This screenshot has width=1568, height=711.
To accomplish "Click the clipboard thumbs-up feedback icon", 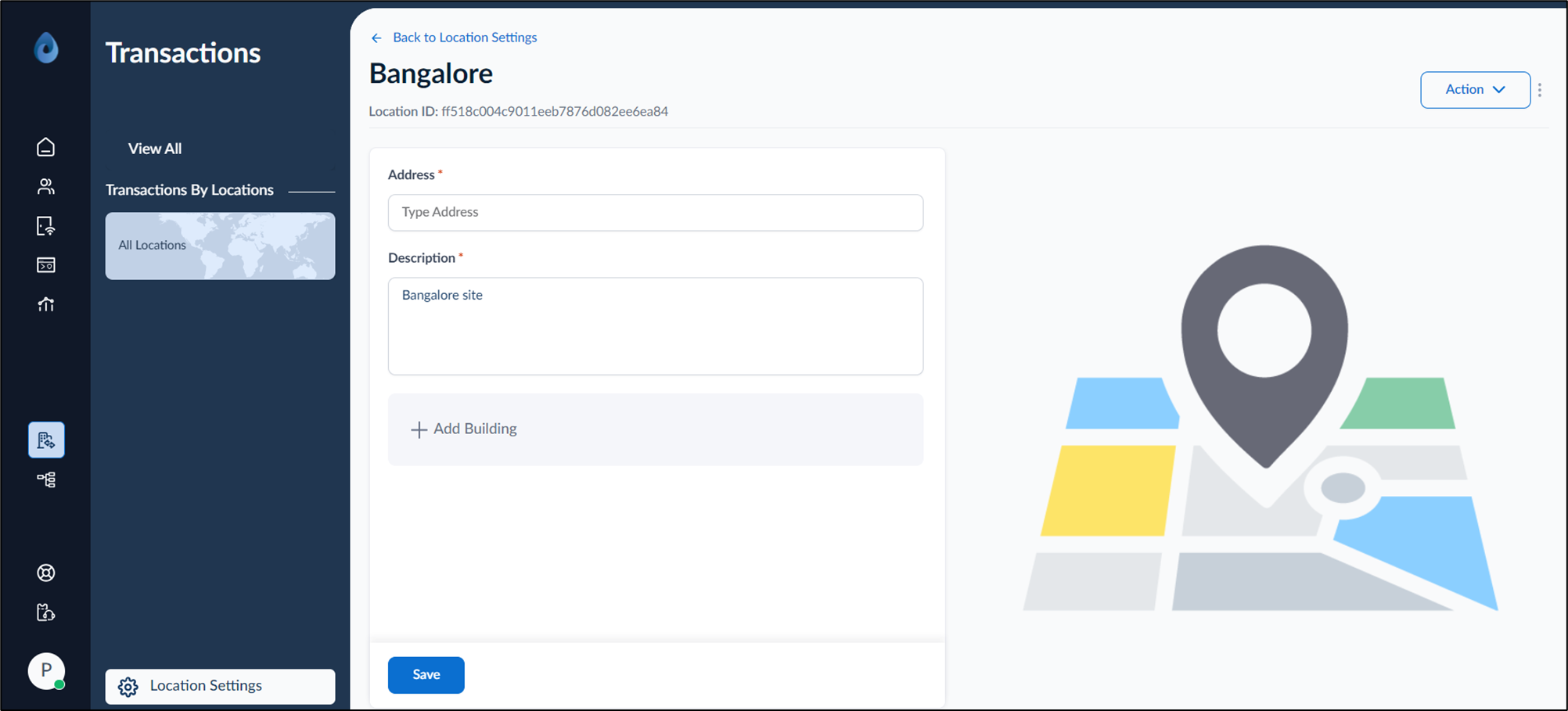I will [46, 612].
